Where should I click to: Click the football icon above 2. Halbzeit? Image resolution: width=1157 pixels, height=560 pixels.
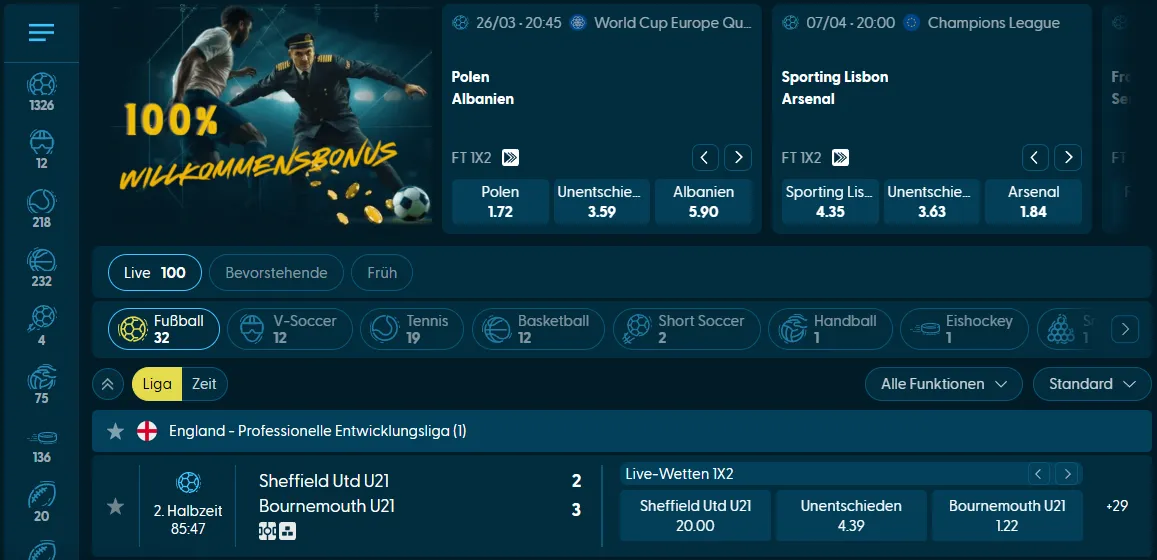[x=188, y=483]
